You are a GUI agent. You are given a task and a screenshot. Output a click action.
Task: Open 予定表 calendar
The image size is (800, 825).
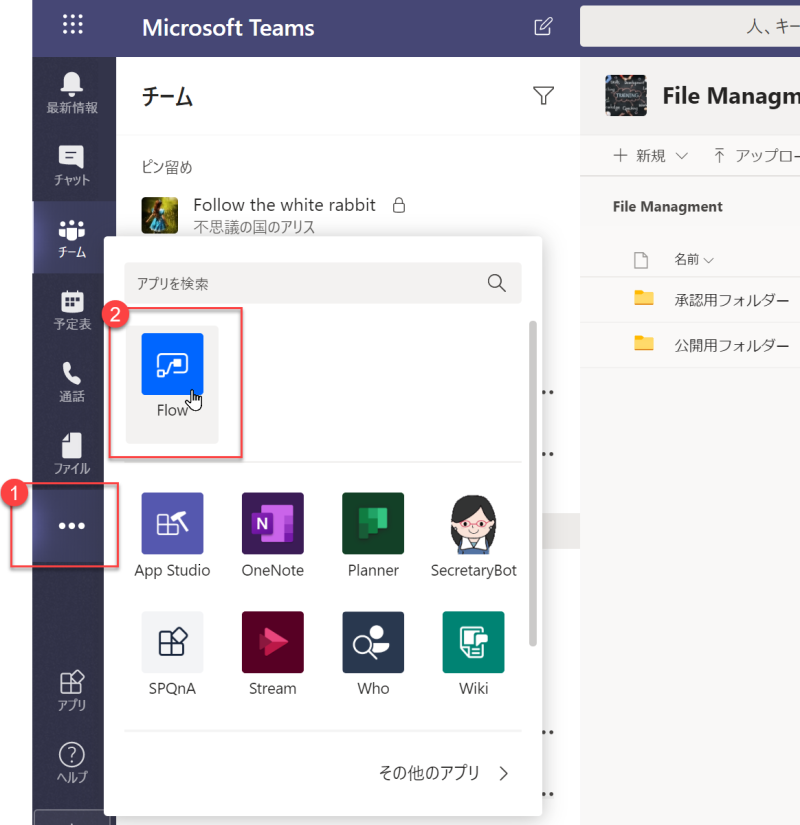(x=72, y=310)
